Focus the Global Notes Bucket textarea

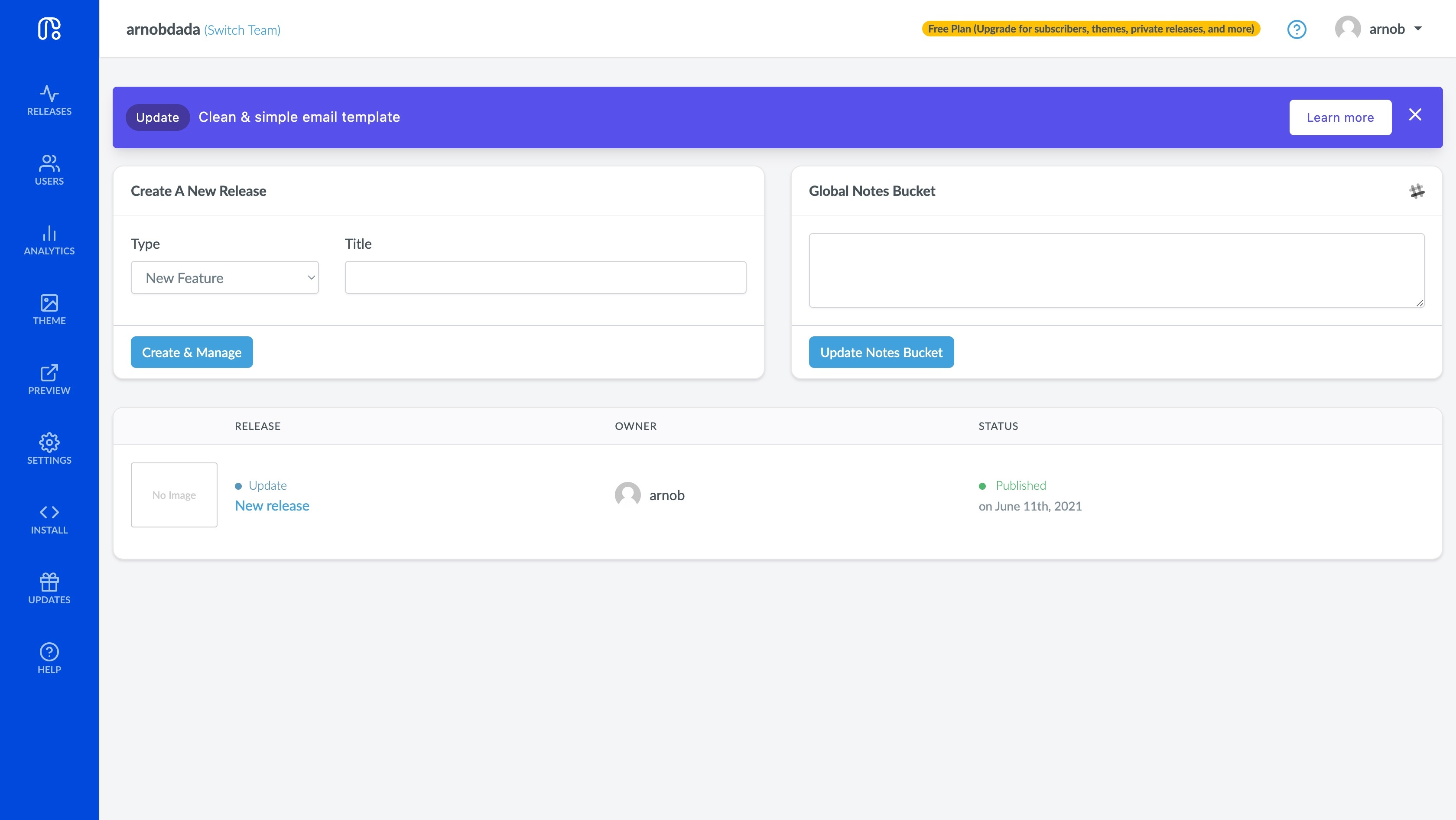[1116, 271]
